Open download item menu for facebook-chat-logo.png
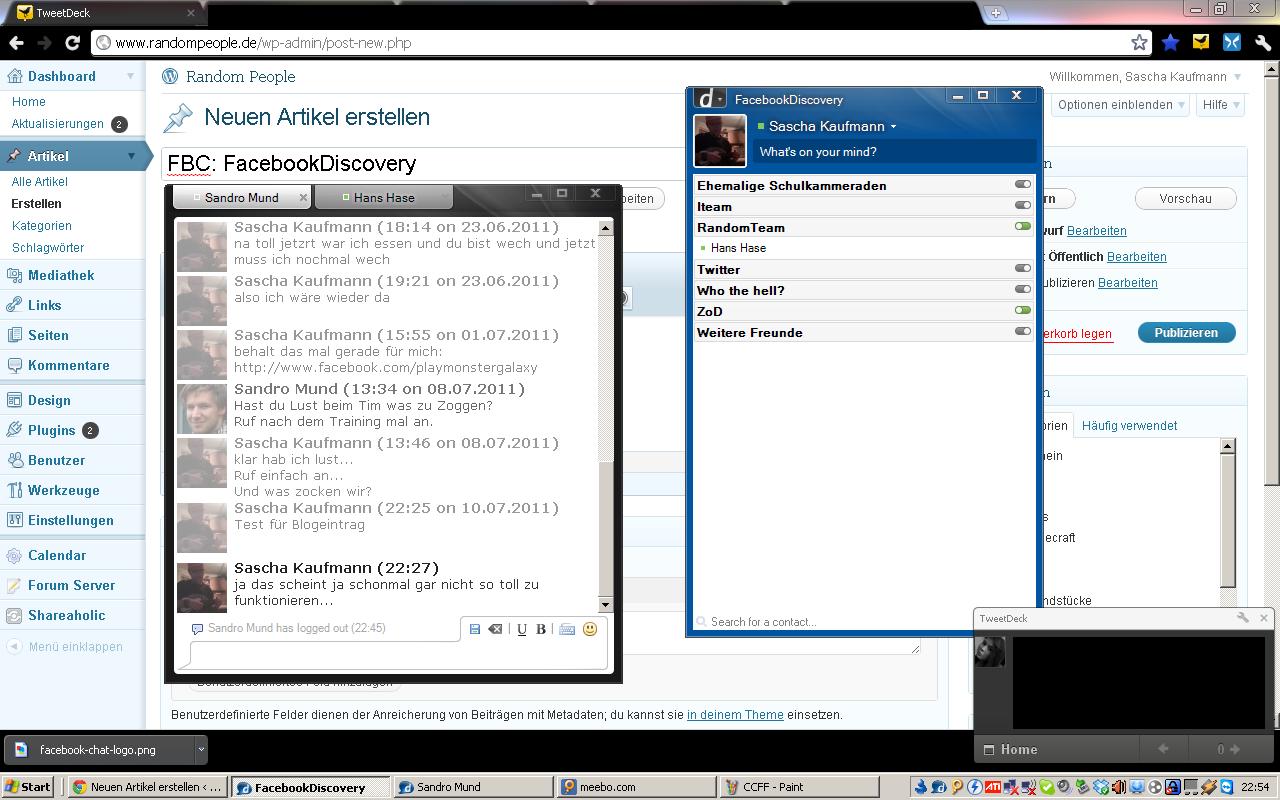The image size is (1280, 800). [200, 749]
